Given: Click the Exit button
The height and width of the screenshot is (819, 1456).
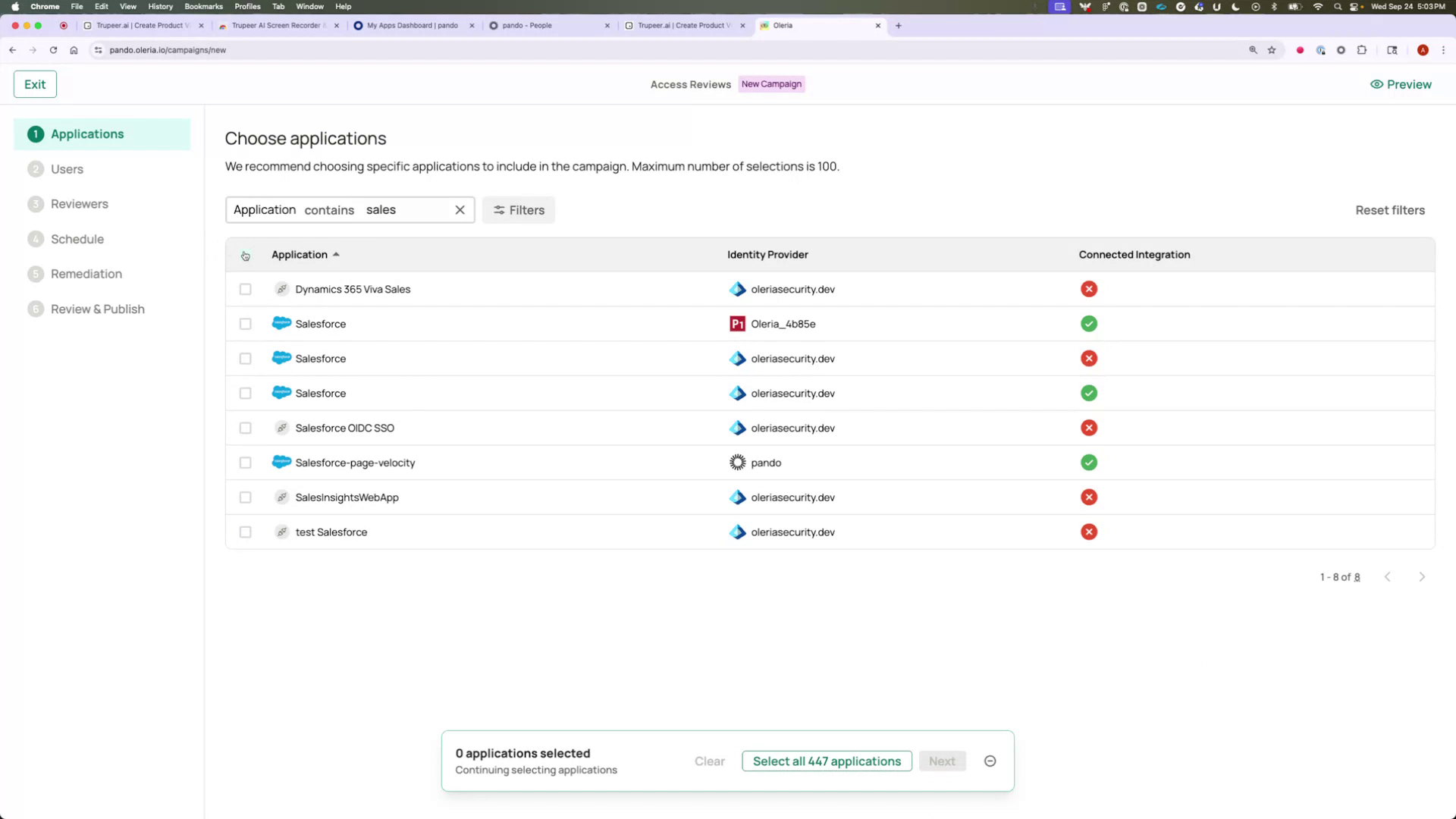Looking at the screenshot, I should click(34, 83).
